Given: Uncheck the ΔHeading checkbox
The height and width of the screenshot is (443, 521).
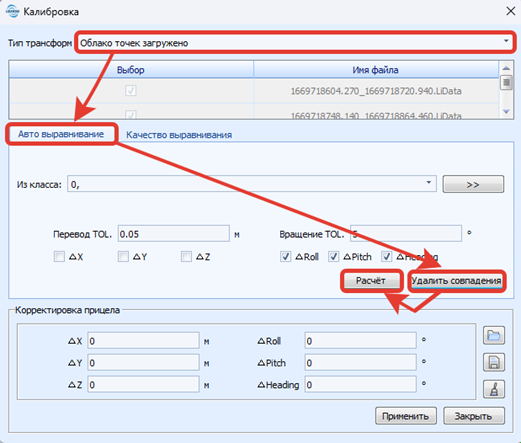Looking at the screenshot, I should pyautogui.click(x=386, y=257).
